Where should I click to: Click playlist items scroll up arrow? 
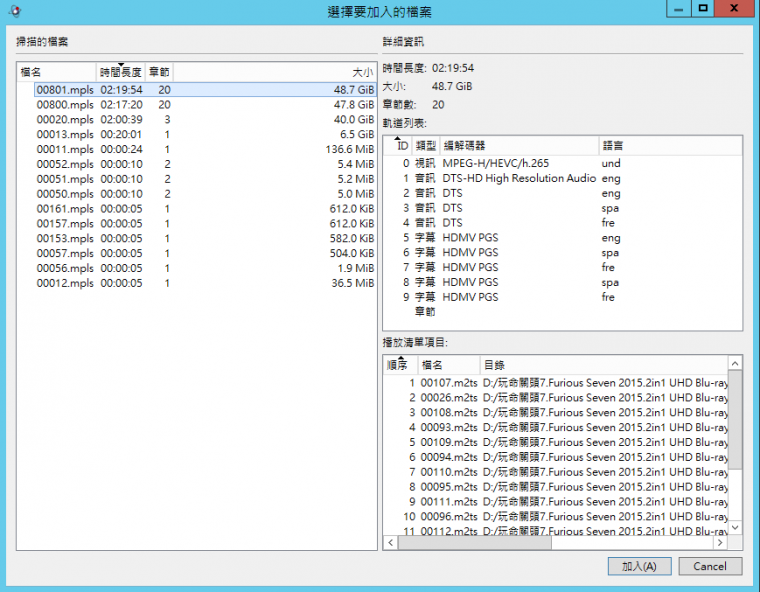tap(735, 363)
